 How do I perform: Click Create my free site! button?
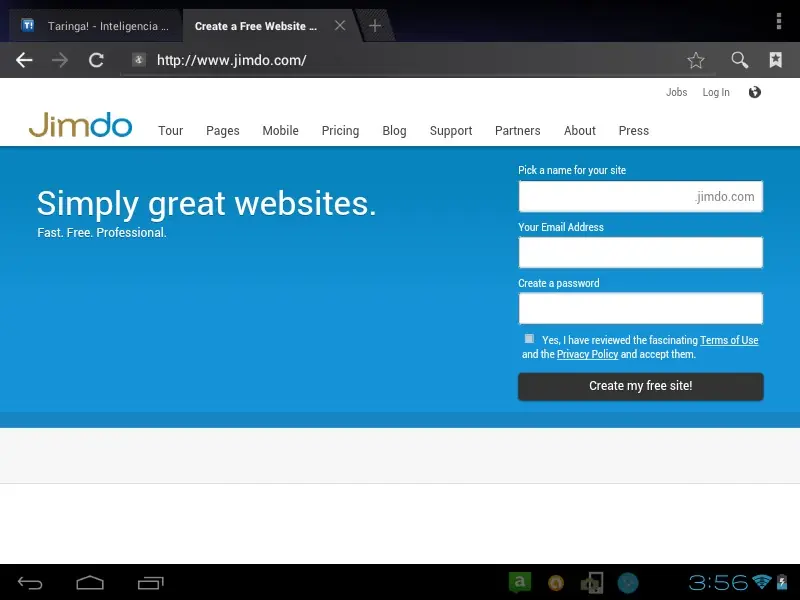tap(641, 386)
